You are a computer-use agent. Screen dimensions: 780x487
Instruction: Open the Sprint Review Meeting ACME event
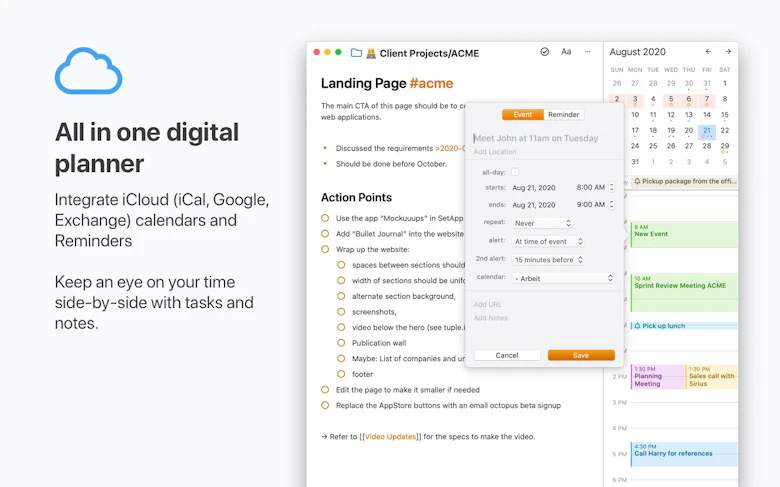point(684,292)
